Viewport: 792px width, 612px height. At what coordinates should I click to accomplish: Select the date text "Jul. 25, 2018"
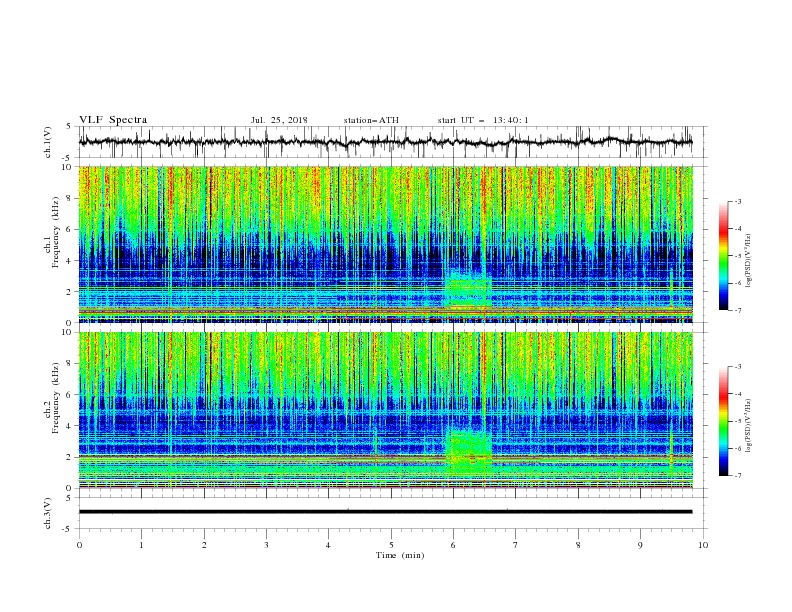[279, 120]
